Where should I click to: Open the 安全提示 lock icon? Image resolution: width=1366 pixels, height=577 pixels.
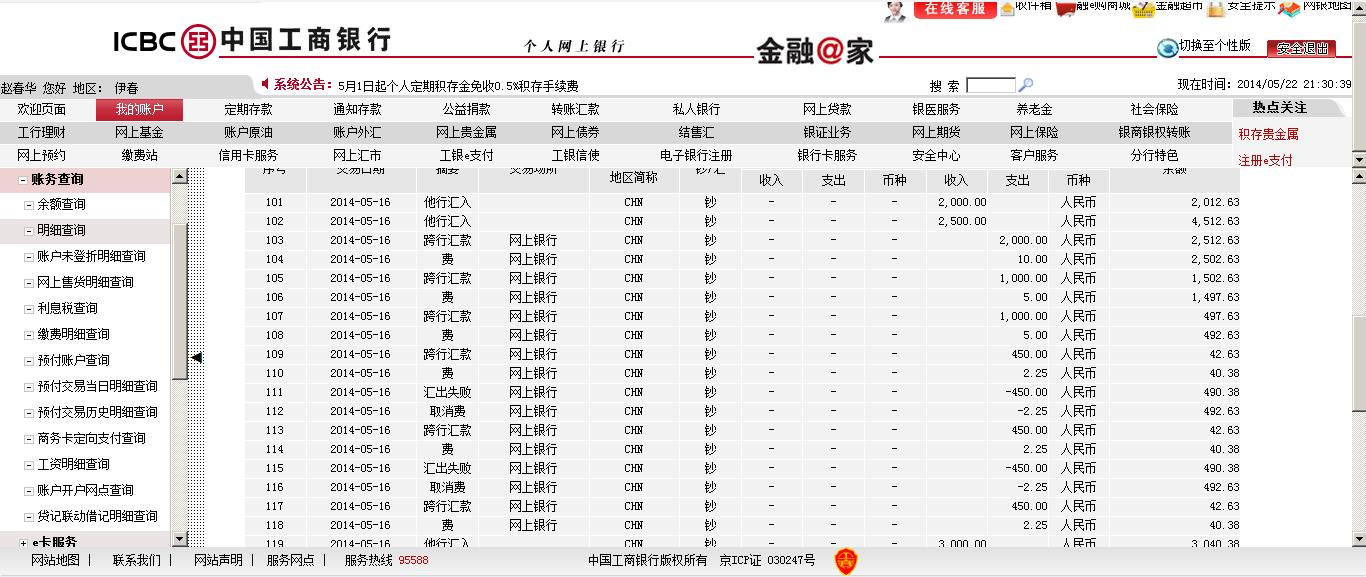pyautogui.click(x=1215, y=9)
